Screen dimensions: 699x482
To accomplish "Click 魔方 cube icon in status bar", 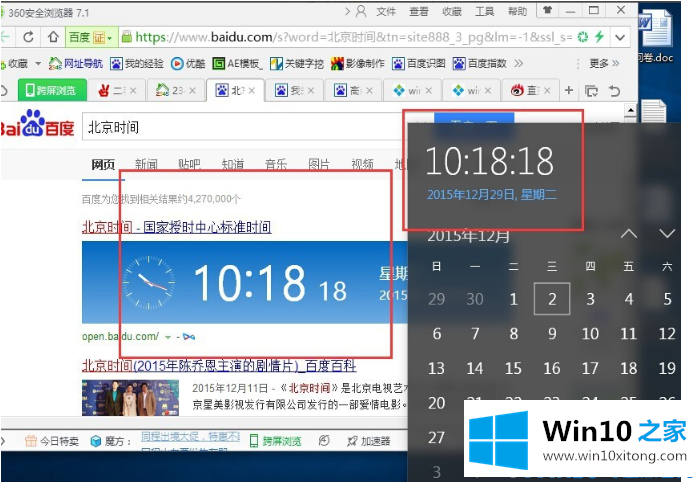I will click(96, 441).
